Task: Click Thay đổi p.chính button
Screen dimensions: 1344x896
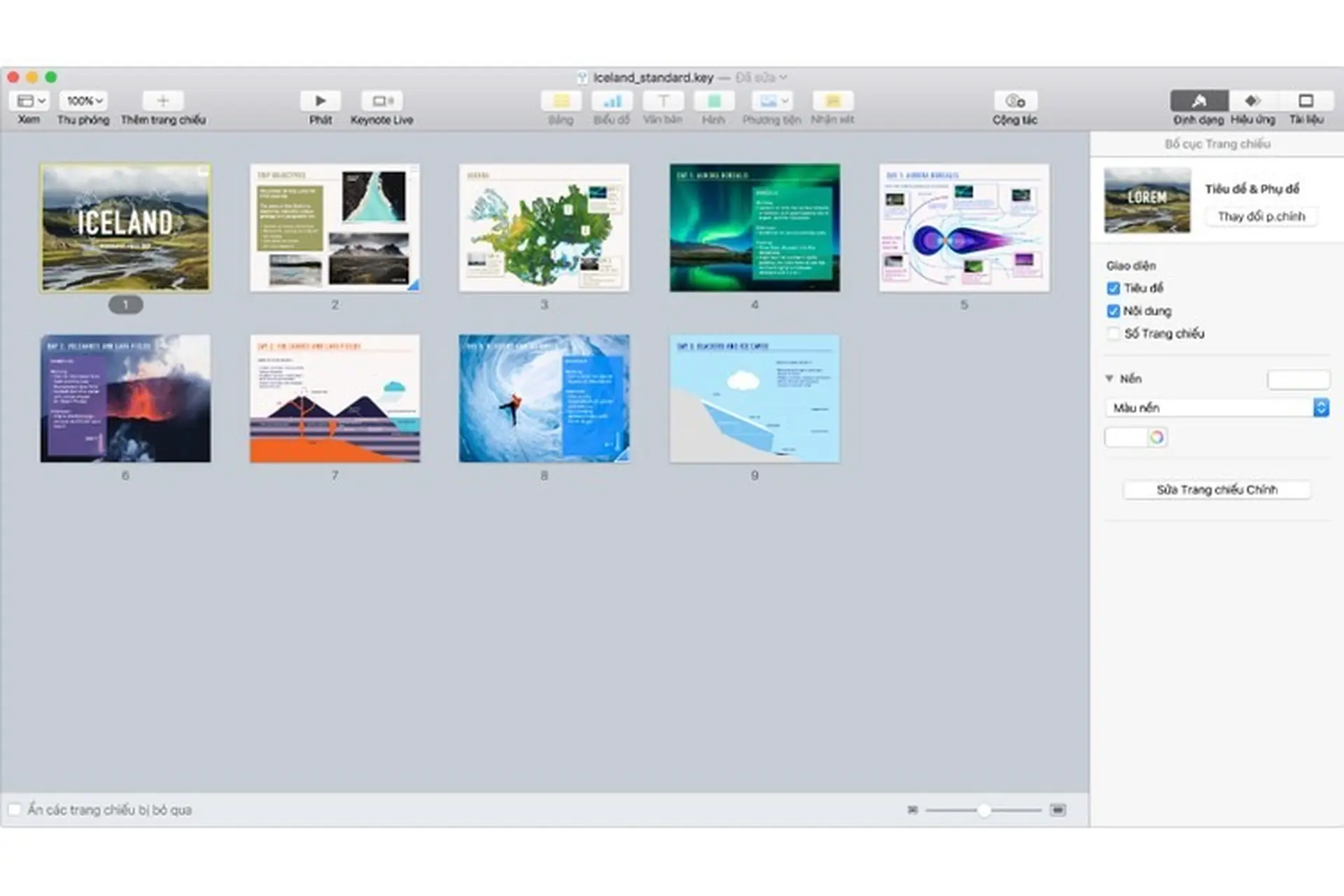Action: pos(1261,216)
